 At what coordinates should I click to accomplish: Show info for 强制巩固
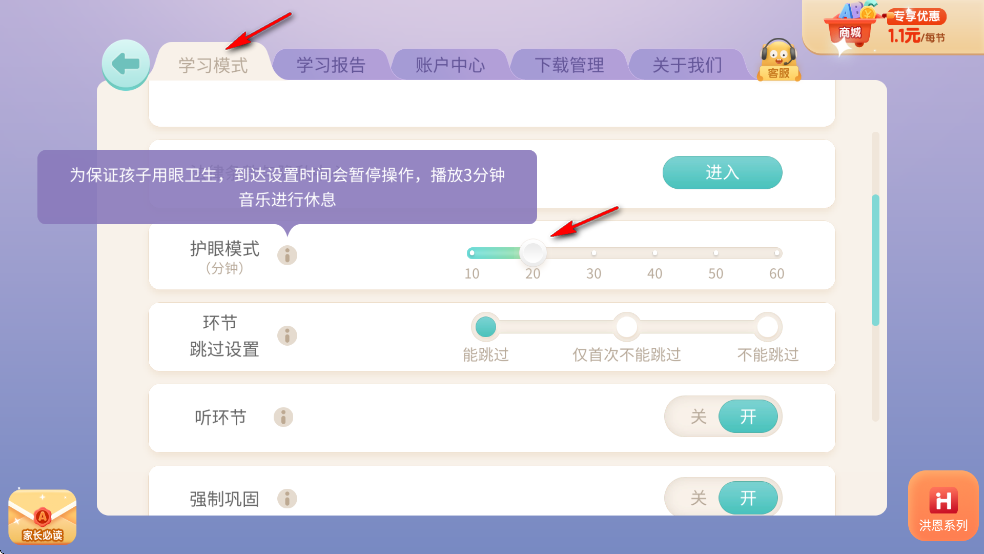pos(287,498)
